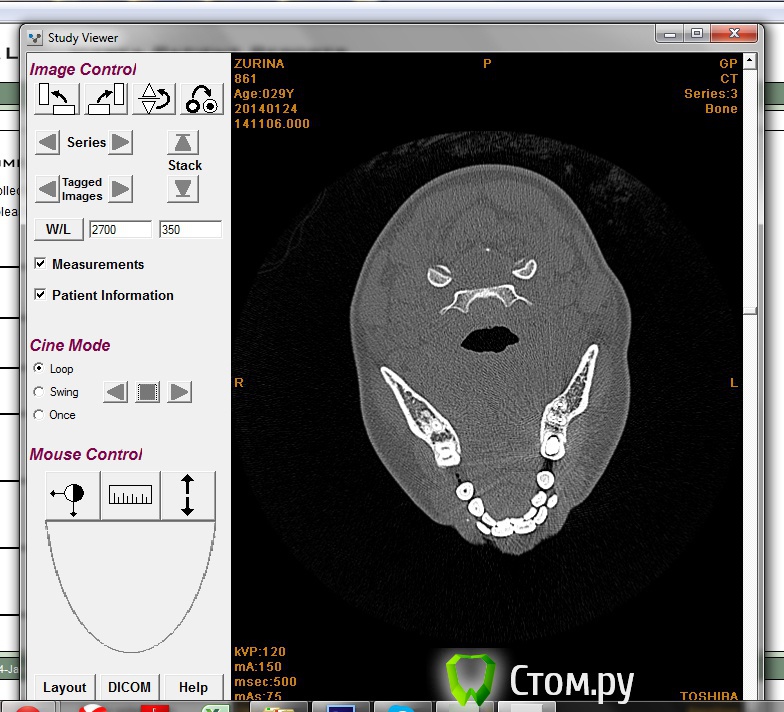Click the rotate image counter-clockwise icon
The width and height of the screenshot is (784, 712).
(57, 99)
